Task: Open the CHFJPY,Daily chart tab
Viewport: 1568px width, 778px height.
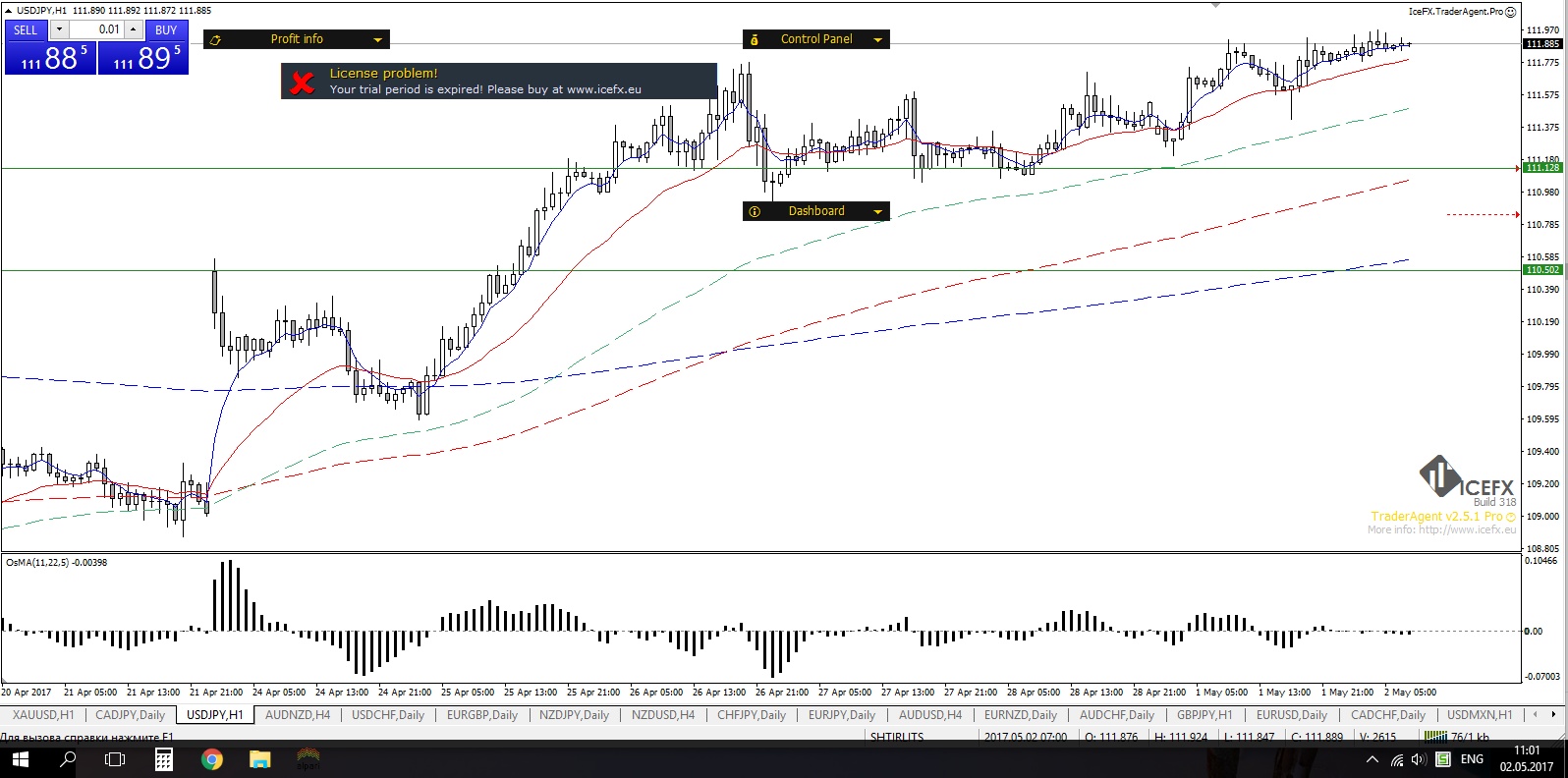Action: coord(752,715)
